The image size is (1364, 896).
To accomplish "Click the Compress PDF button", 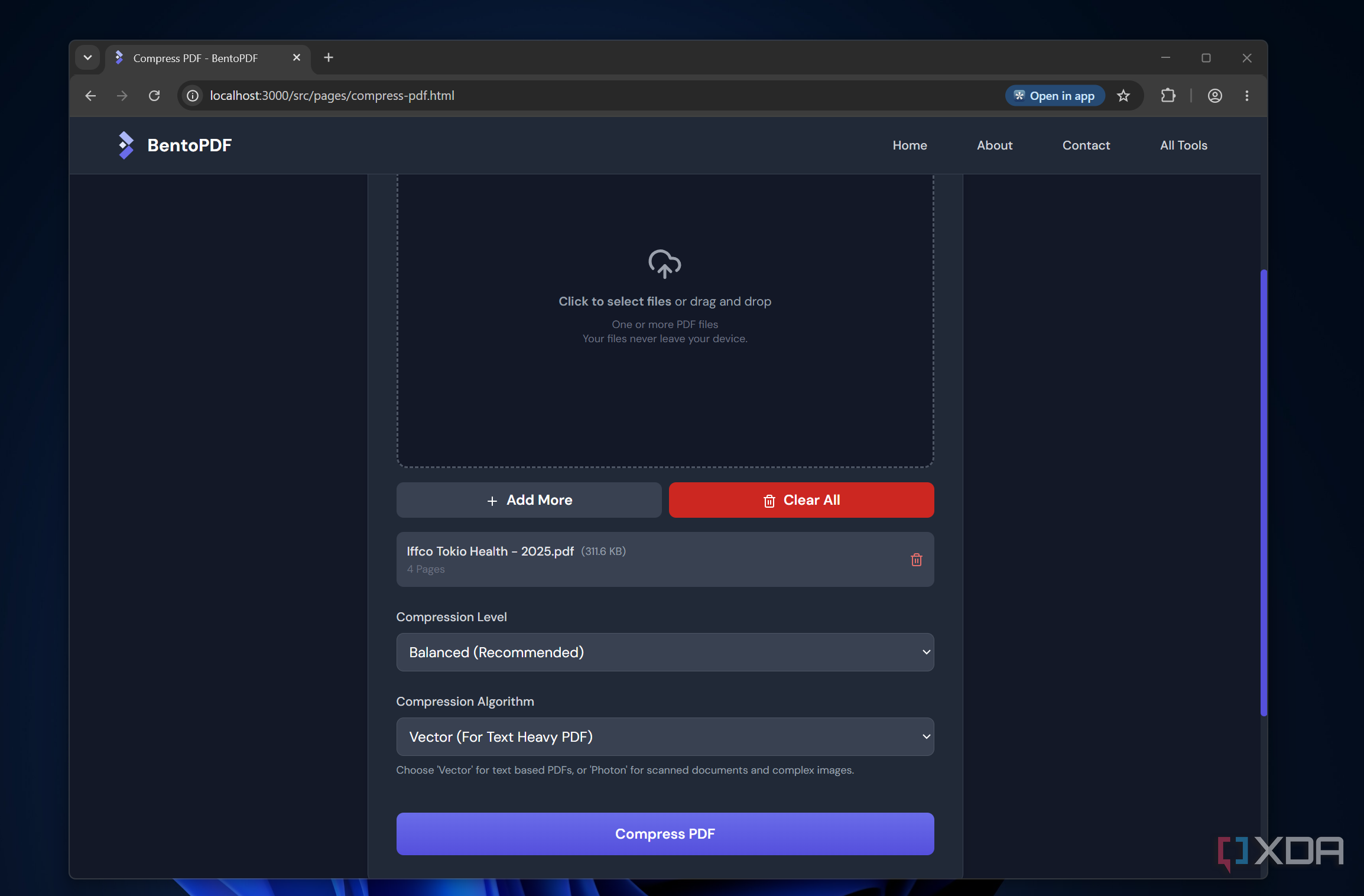I will pyautogui.click(x=665, y=833).
